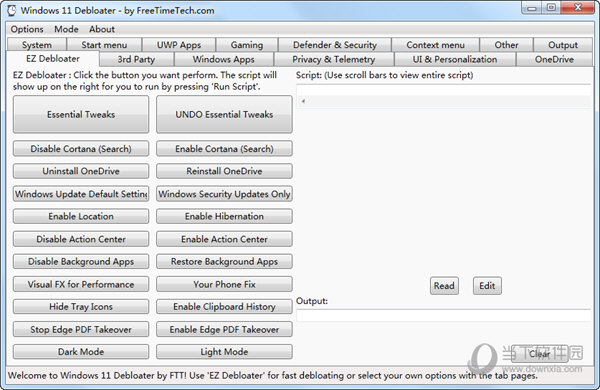The width and height of the screenshot is (600, 390).
Task: Click the script scrollbar left arrow
Action: (x=303, y=101)
